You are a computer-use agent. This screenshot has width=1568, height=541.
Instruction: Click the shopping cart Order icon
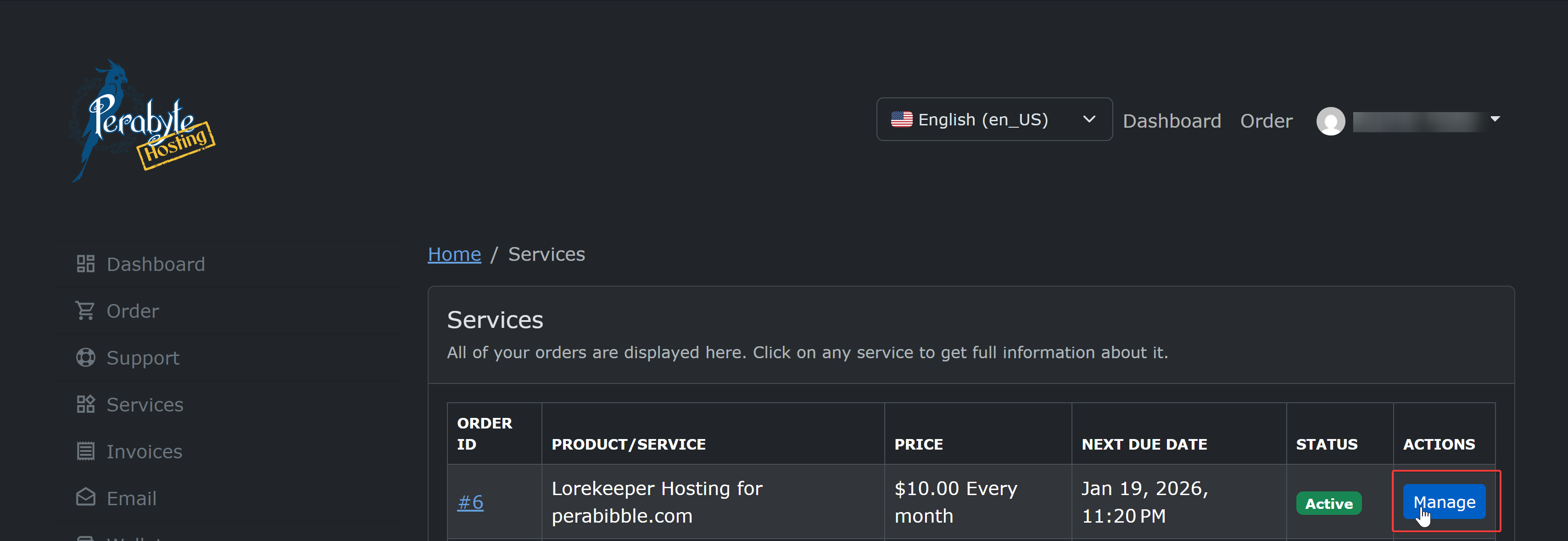85,311
